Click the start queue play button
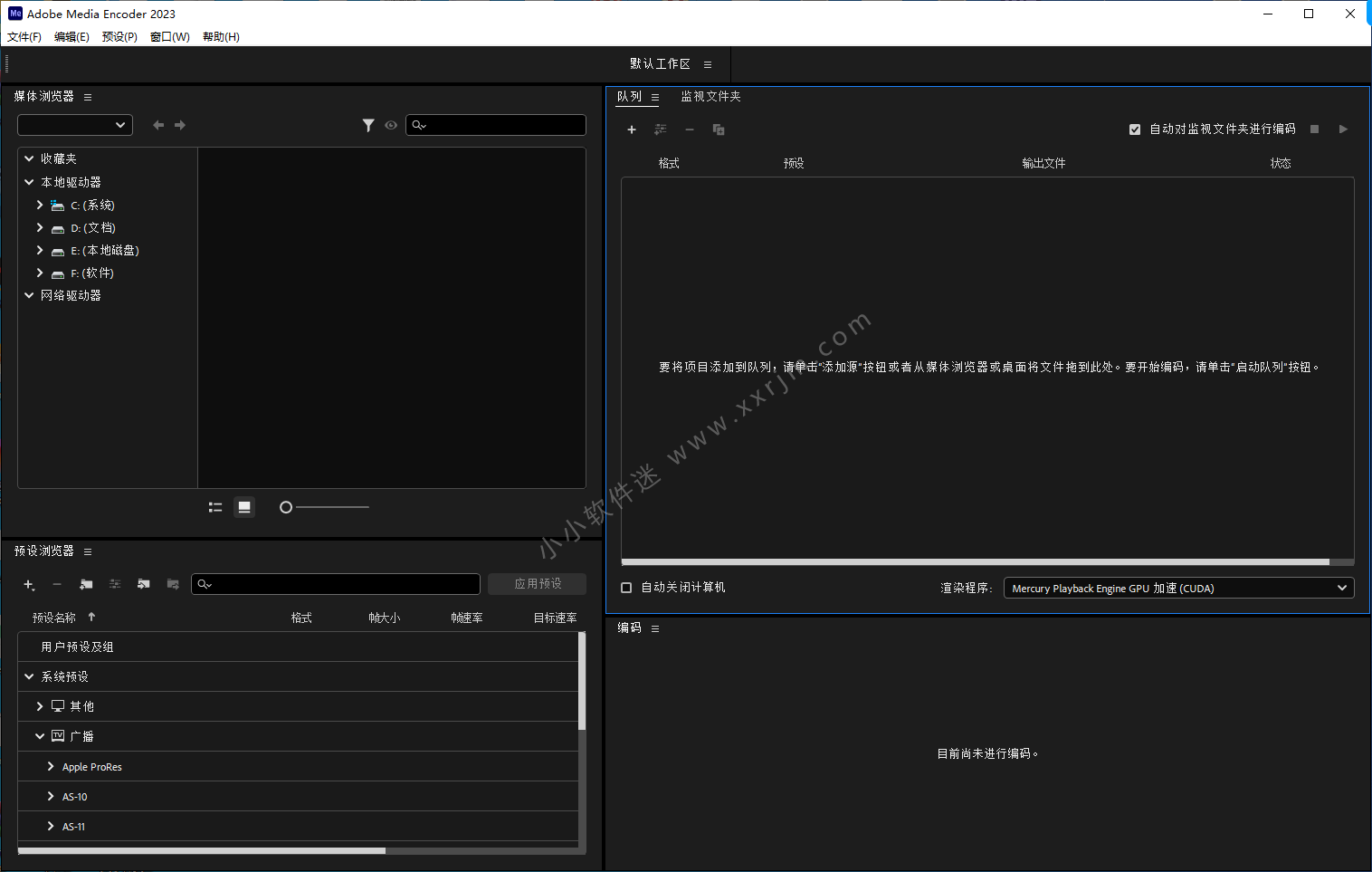 point(1344,129)
